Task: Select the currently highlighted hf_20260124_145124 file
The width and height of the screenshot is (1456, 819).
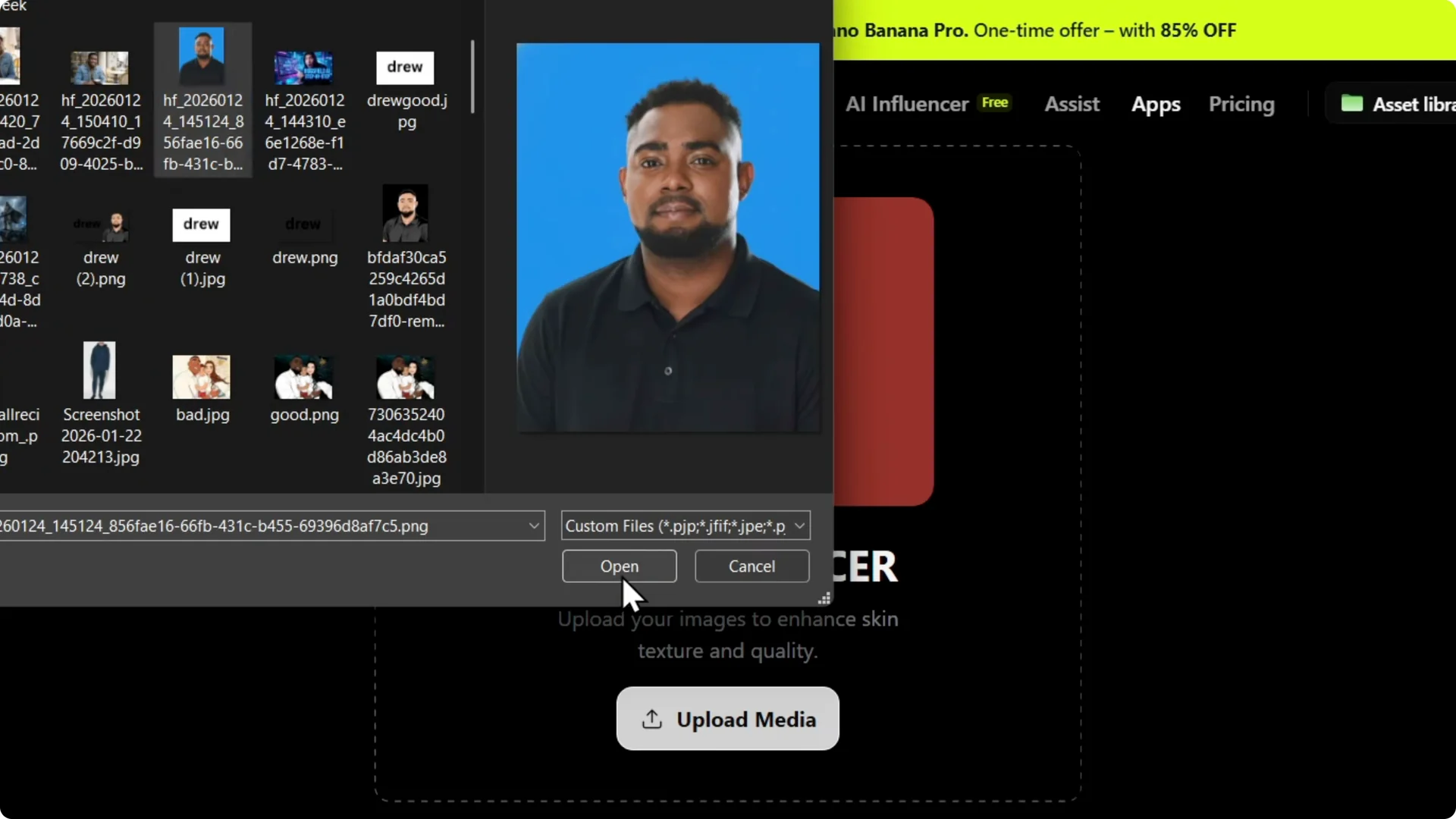Action: click(x=202, y=55)
